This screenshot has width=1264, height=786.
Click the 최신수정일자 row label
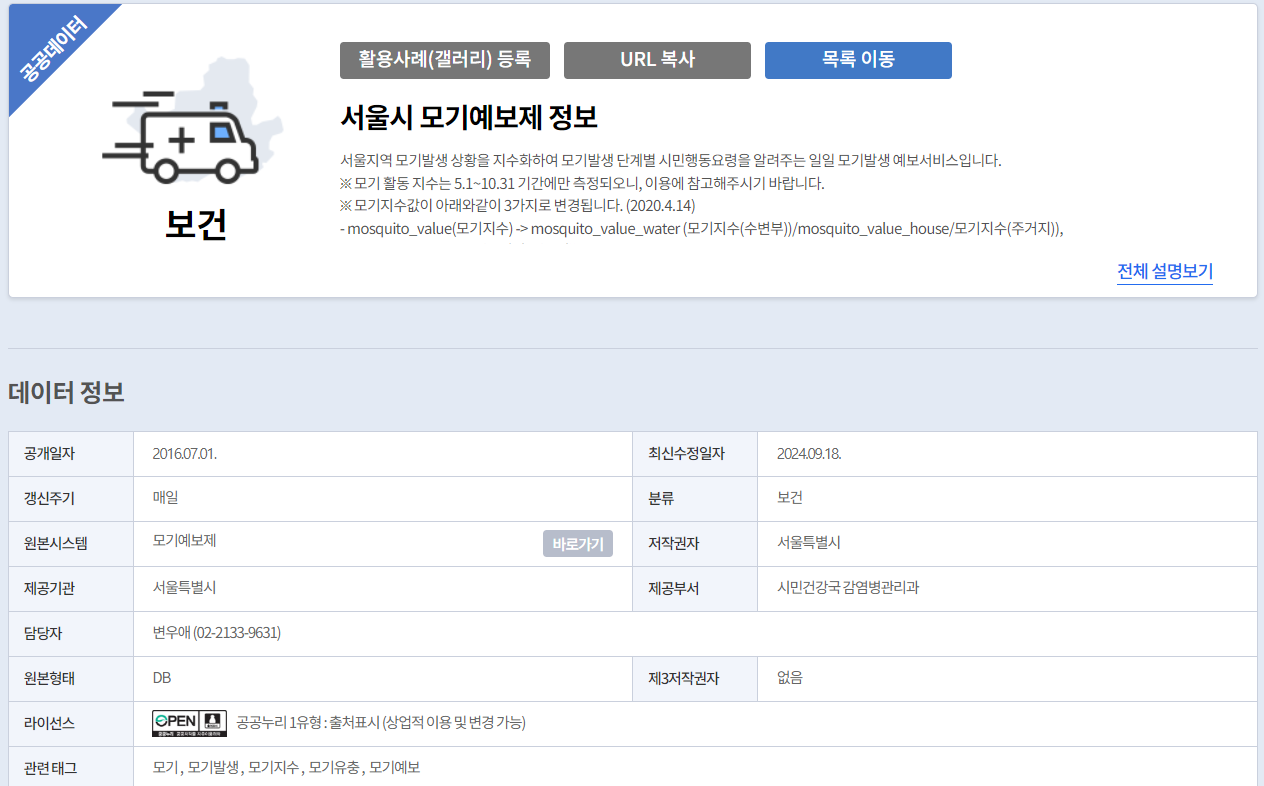click(686, 454)
